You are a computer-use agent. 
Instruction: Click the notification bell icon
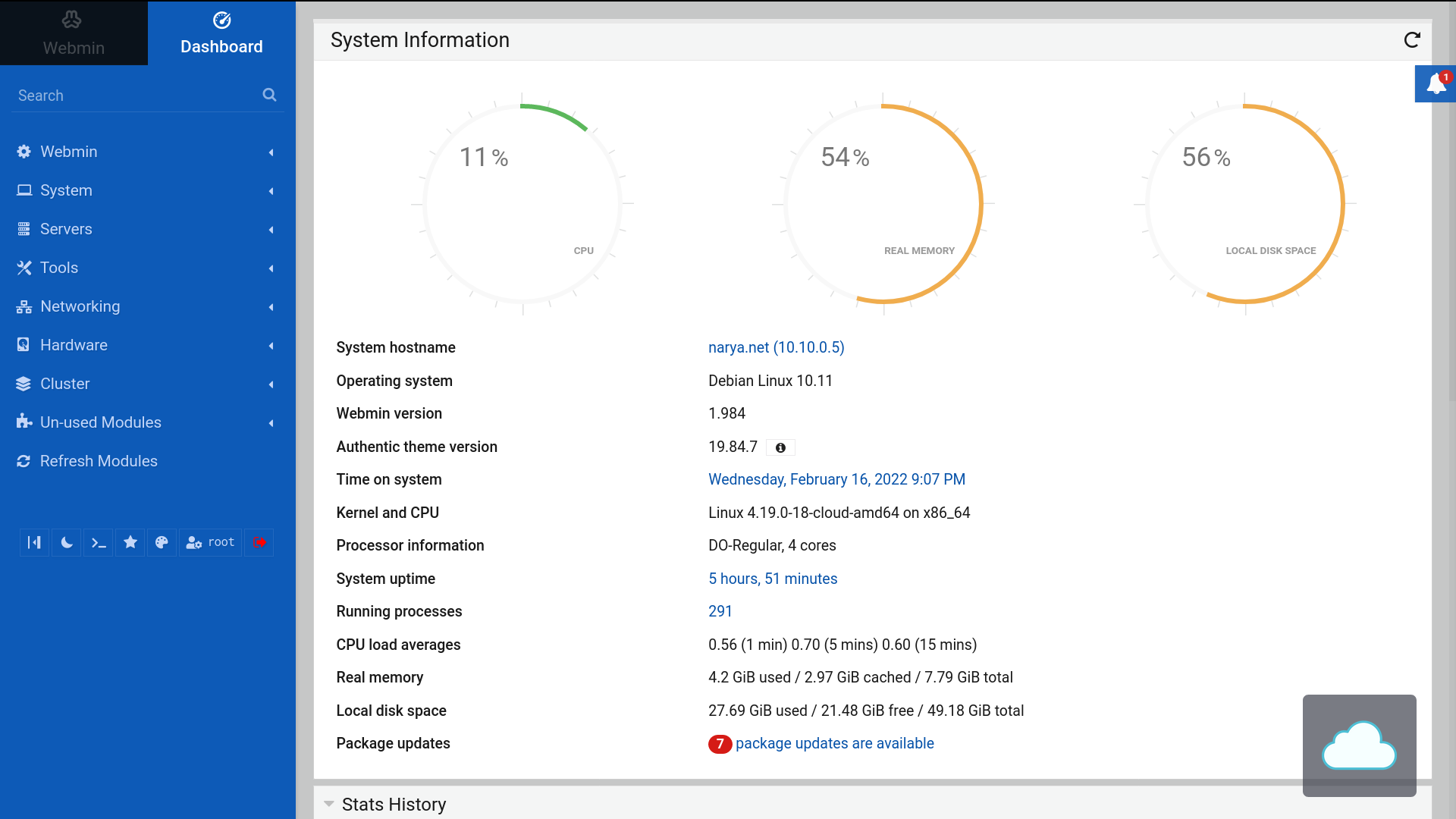coord(1436,83)
